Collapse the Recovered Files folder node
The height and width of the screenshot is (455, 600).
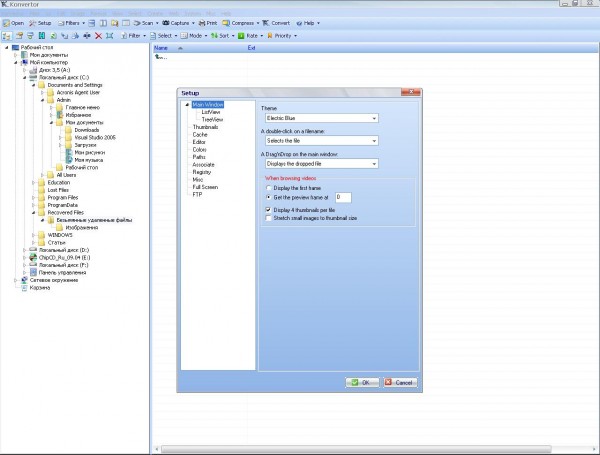[x=34, y=212]
